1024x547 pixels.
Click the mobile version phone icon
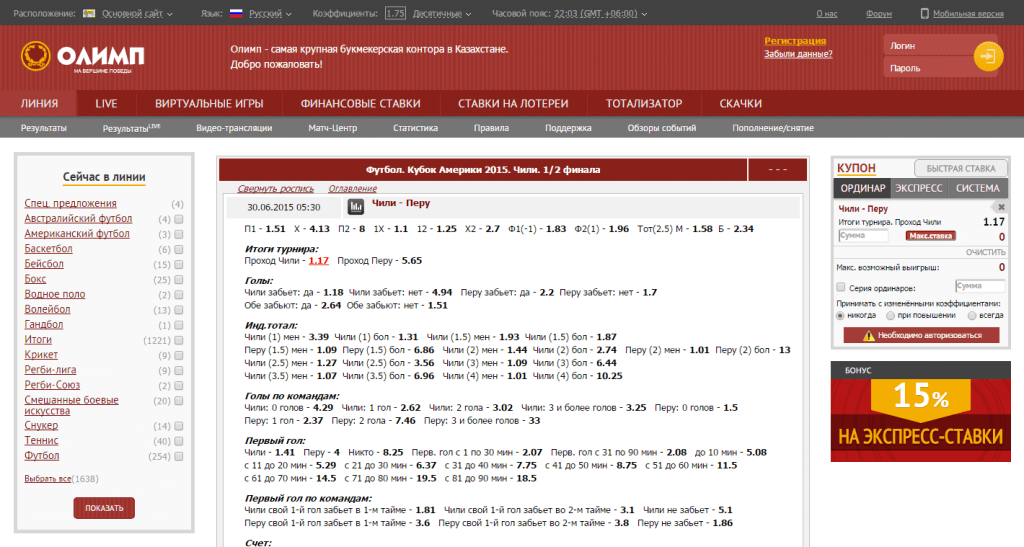(924, 13)
